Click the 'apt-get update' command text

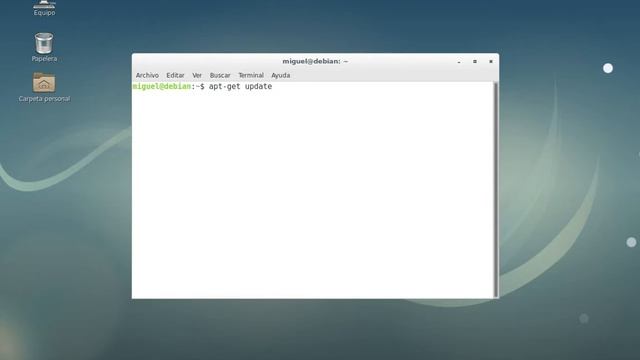(x=240, y=87)
